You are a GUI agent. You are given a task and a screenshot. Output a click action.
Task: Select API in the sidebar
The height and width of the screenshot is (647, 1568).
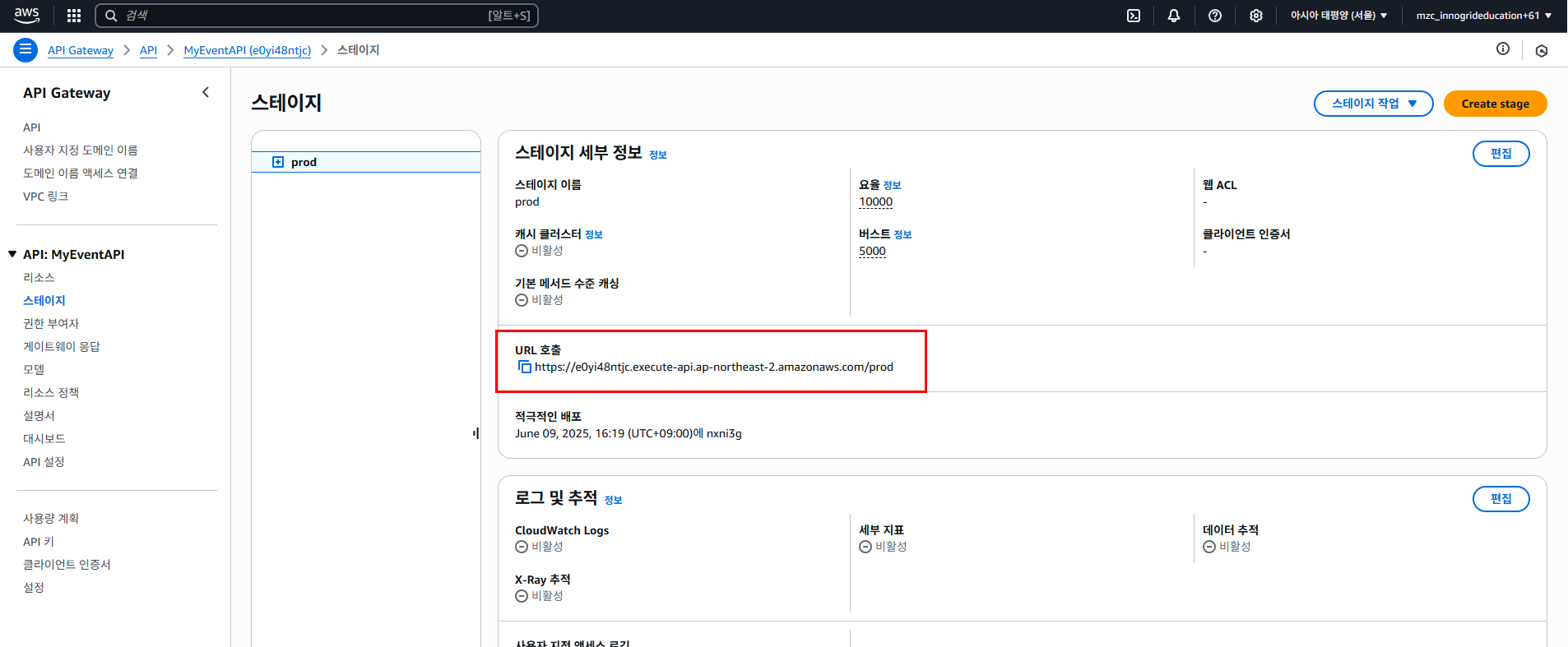point(32,127)
